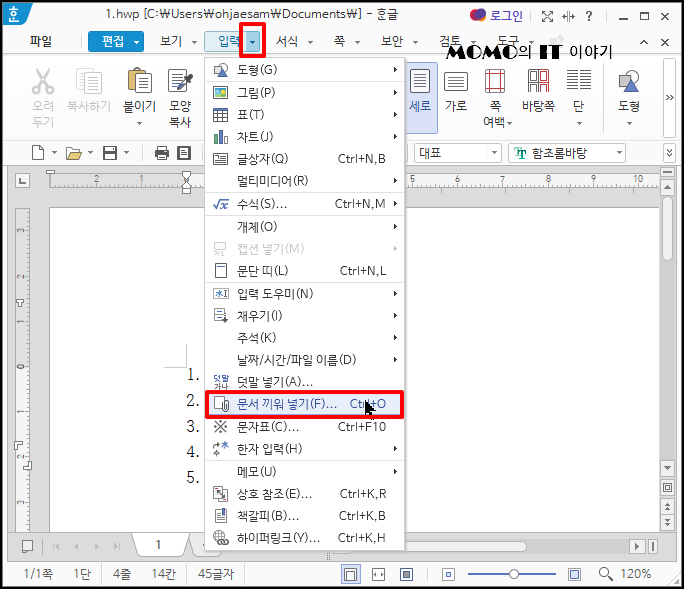This screenshot has height=589, width=684.
Task: Choose 날짜/시간/파일 이름(D) menu entry
Action: [304, 360]
